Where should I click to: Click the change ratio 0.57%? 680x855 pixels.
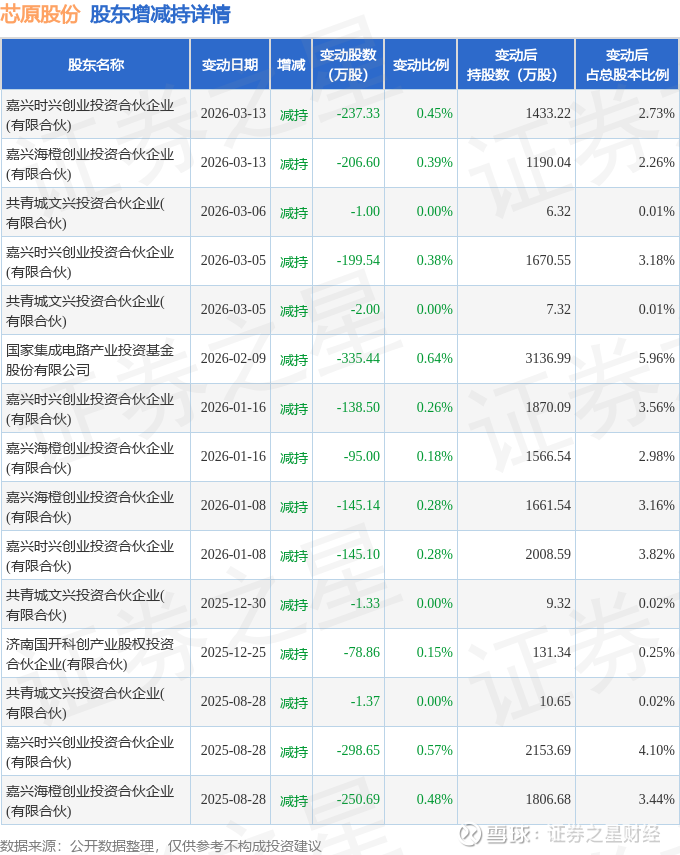pyautogui.click(x=435, y=750)
